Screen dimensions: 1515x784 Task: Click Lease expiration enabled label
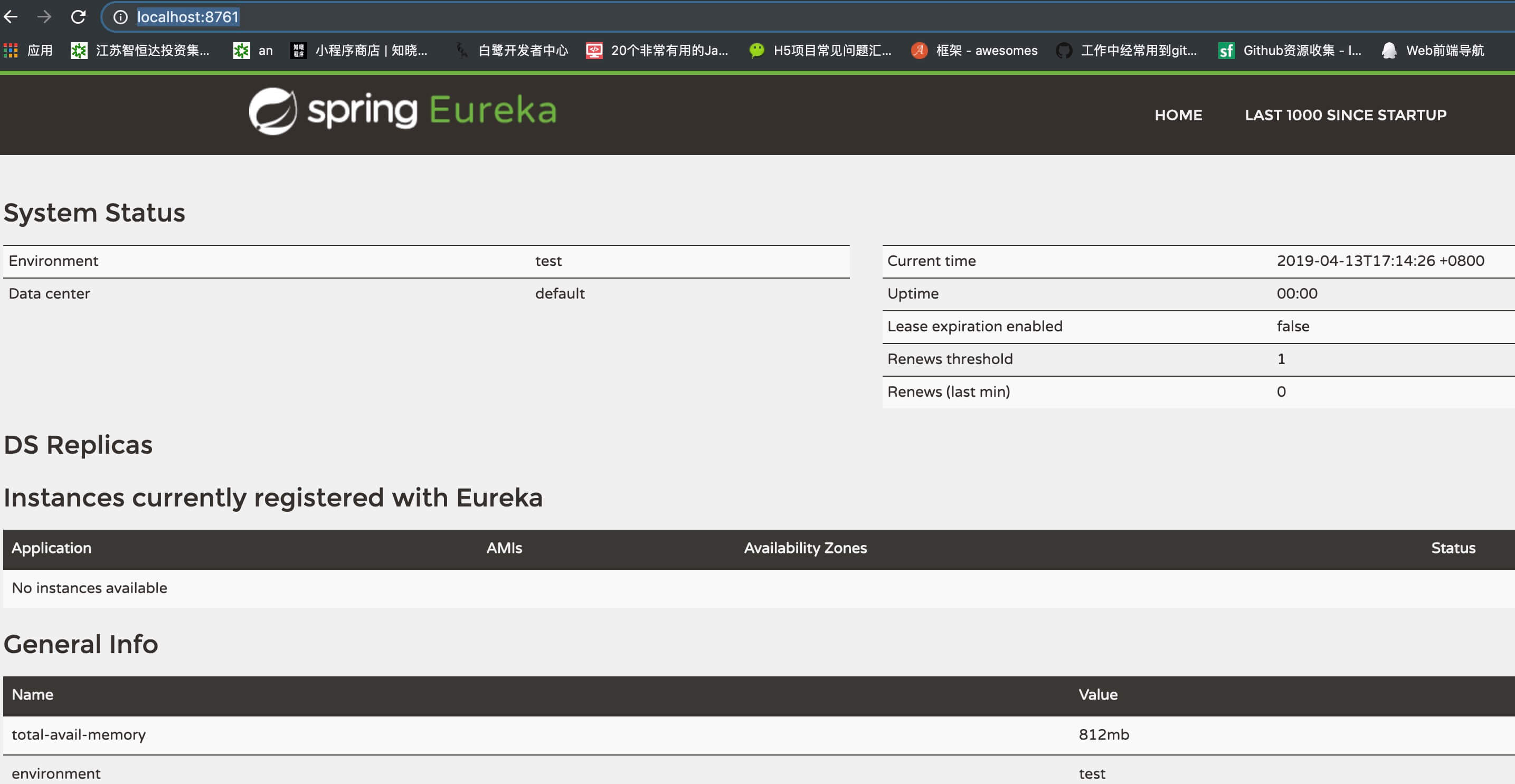pos(974,326)
